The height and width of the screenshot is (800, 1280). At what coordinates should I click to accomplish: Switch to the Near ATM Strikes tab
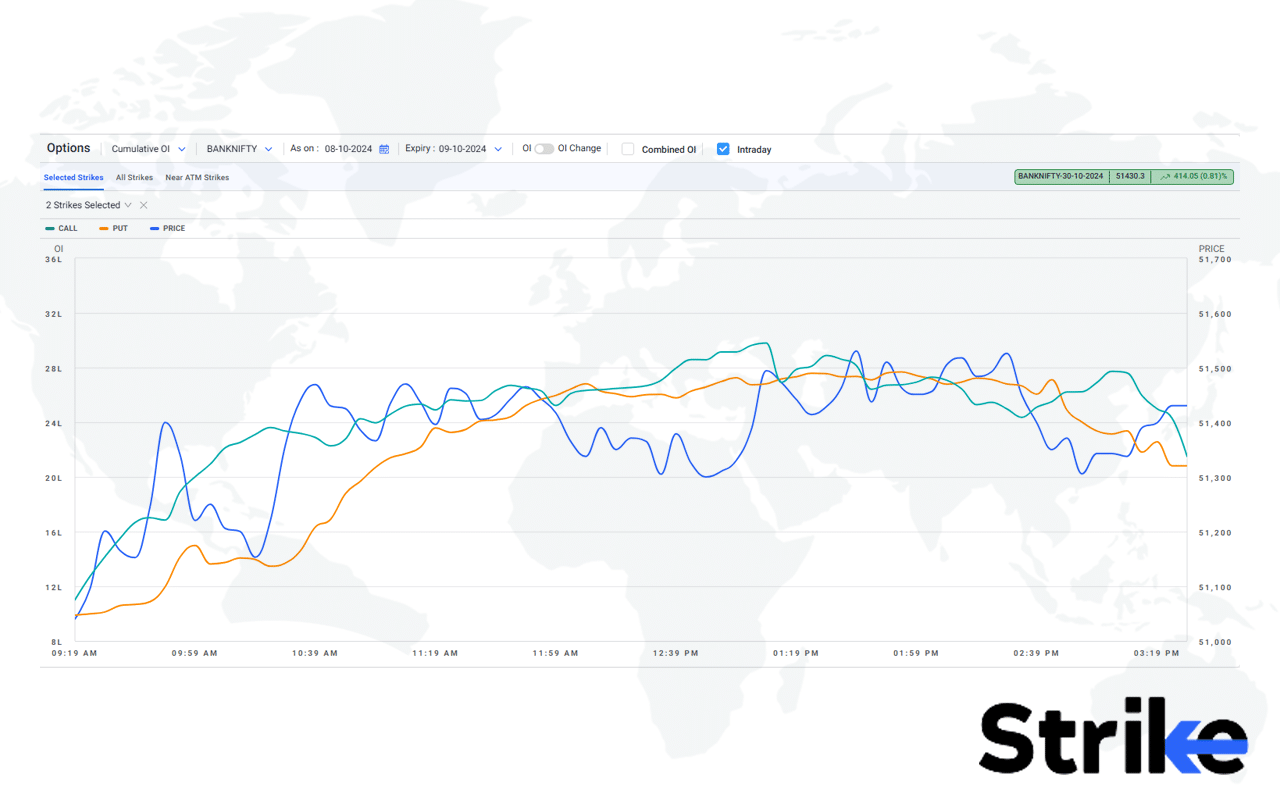[197, 177]
